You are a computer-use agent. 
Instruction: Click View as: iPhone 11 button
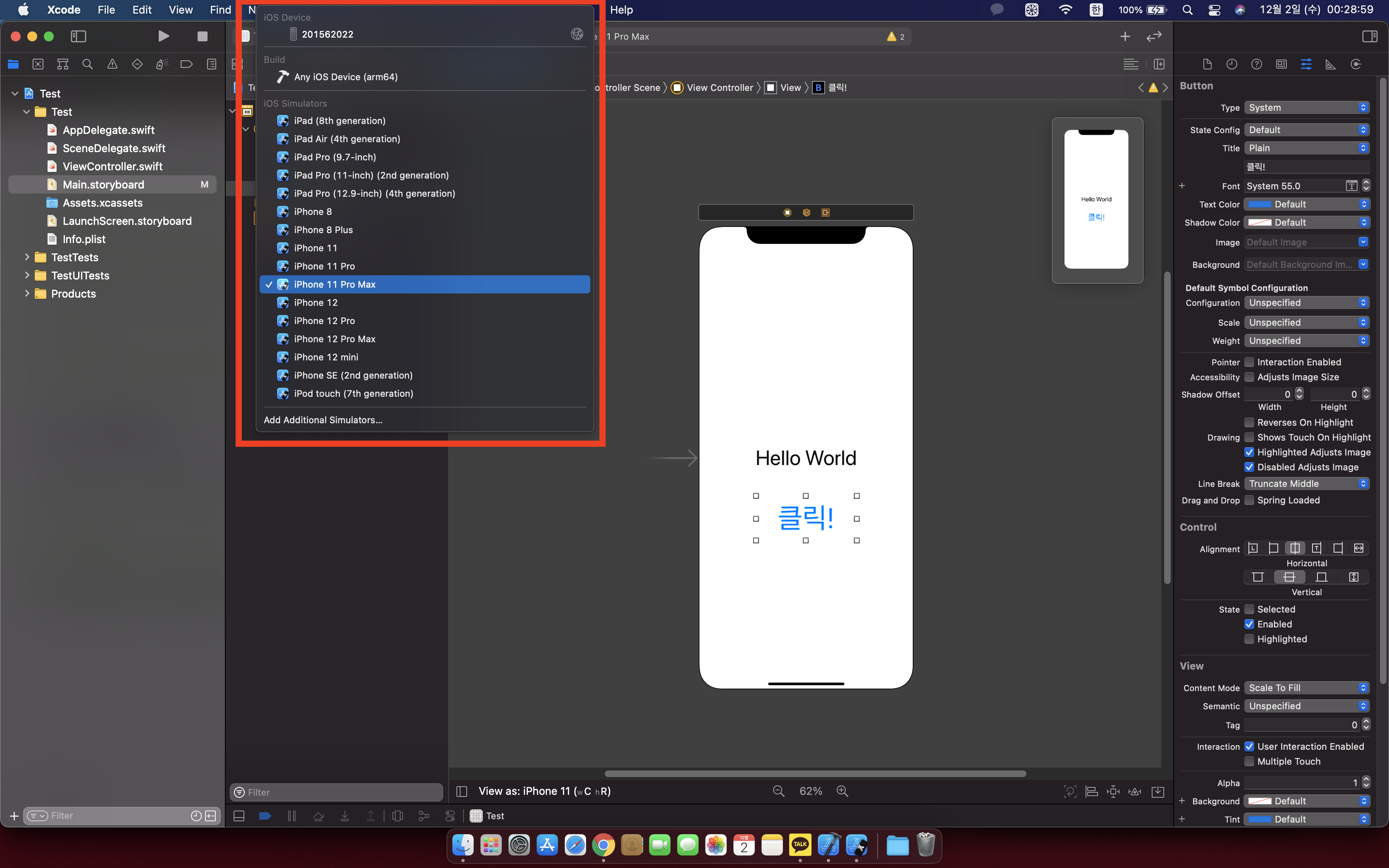click(x=544, y=791)
